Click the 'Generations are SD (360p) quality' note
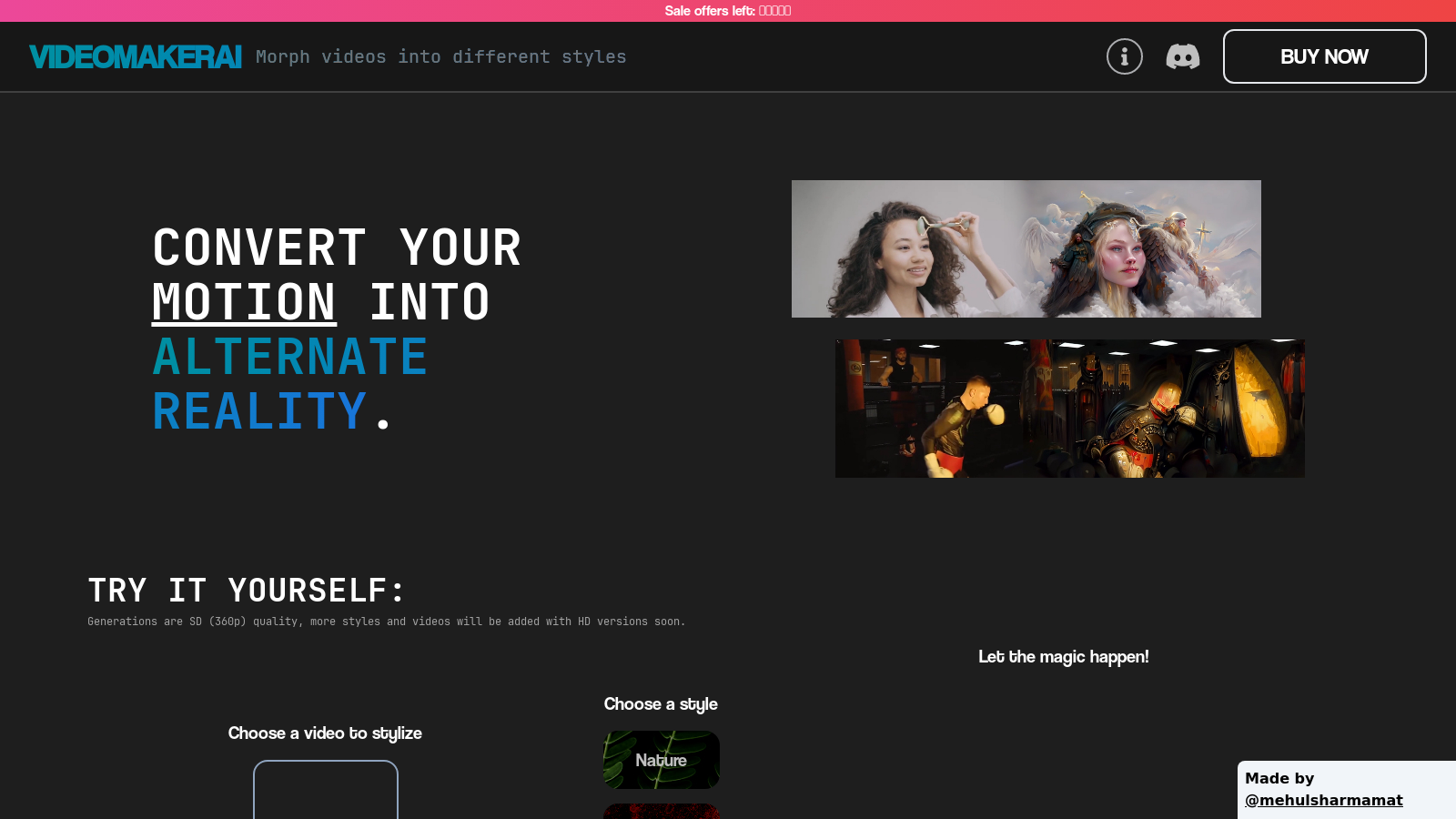 pyautogui.click(x=386, y=622)
